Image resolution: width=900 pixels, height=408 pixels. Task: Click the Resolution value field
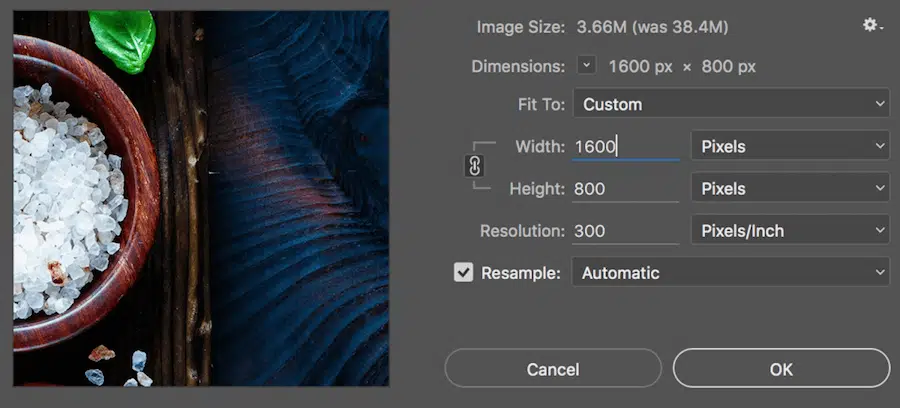[x=625, y=231]
